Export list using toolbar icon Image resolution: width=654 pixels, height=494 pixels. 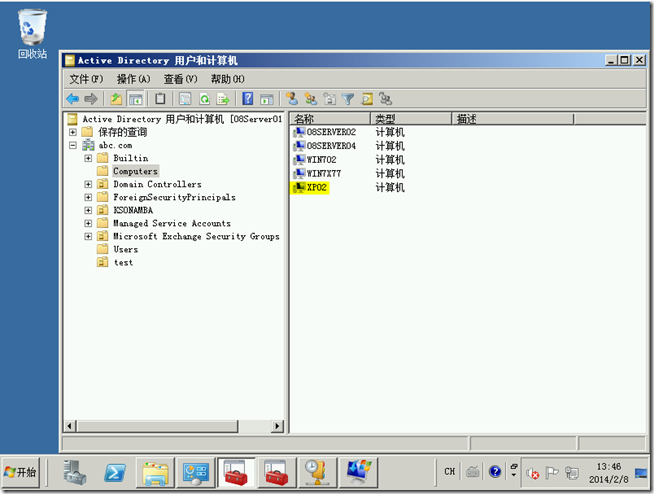[223, 99]
